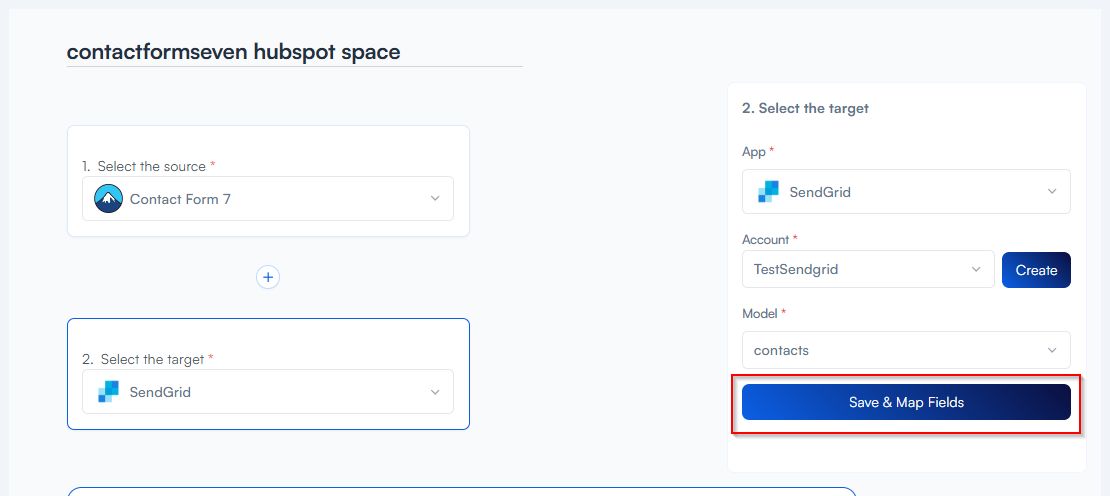Screen dimensions: 1110x496
Task: Open the target dropdown in the left card
Action: [267, 392]
